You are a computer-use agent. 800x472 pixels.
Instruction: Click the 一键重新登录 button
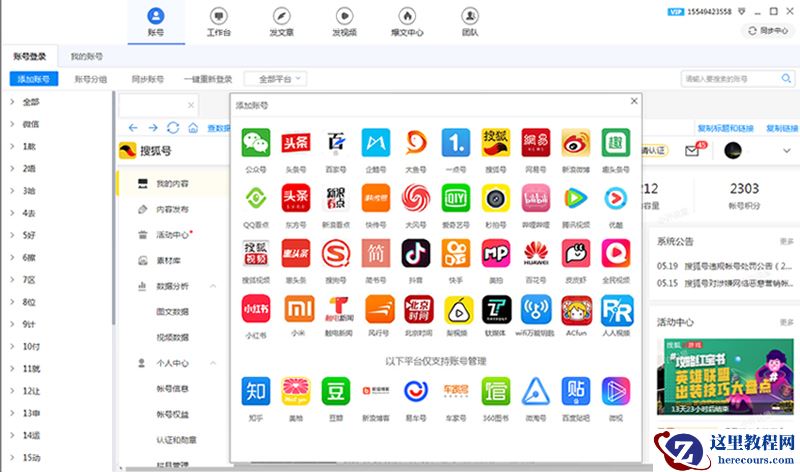pyautogui.click(x=208, y=79)
